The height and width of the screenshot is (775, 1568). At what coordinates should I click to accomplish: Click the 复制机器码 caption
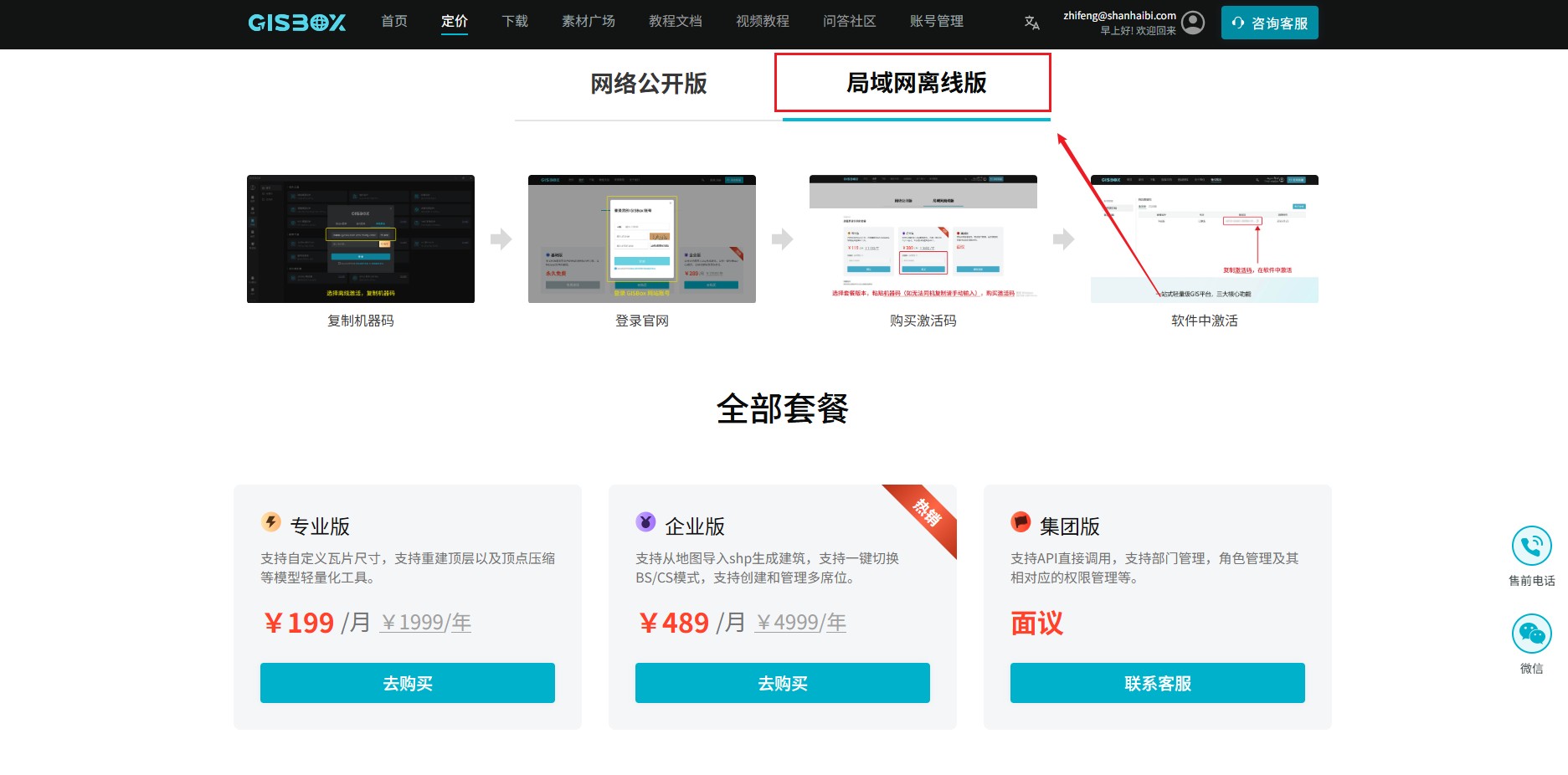pos(361,321)
